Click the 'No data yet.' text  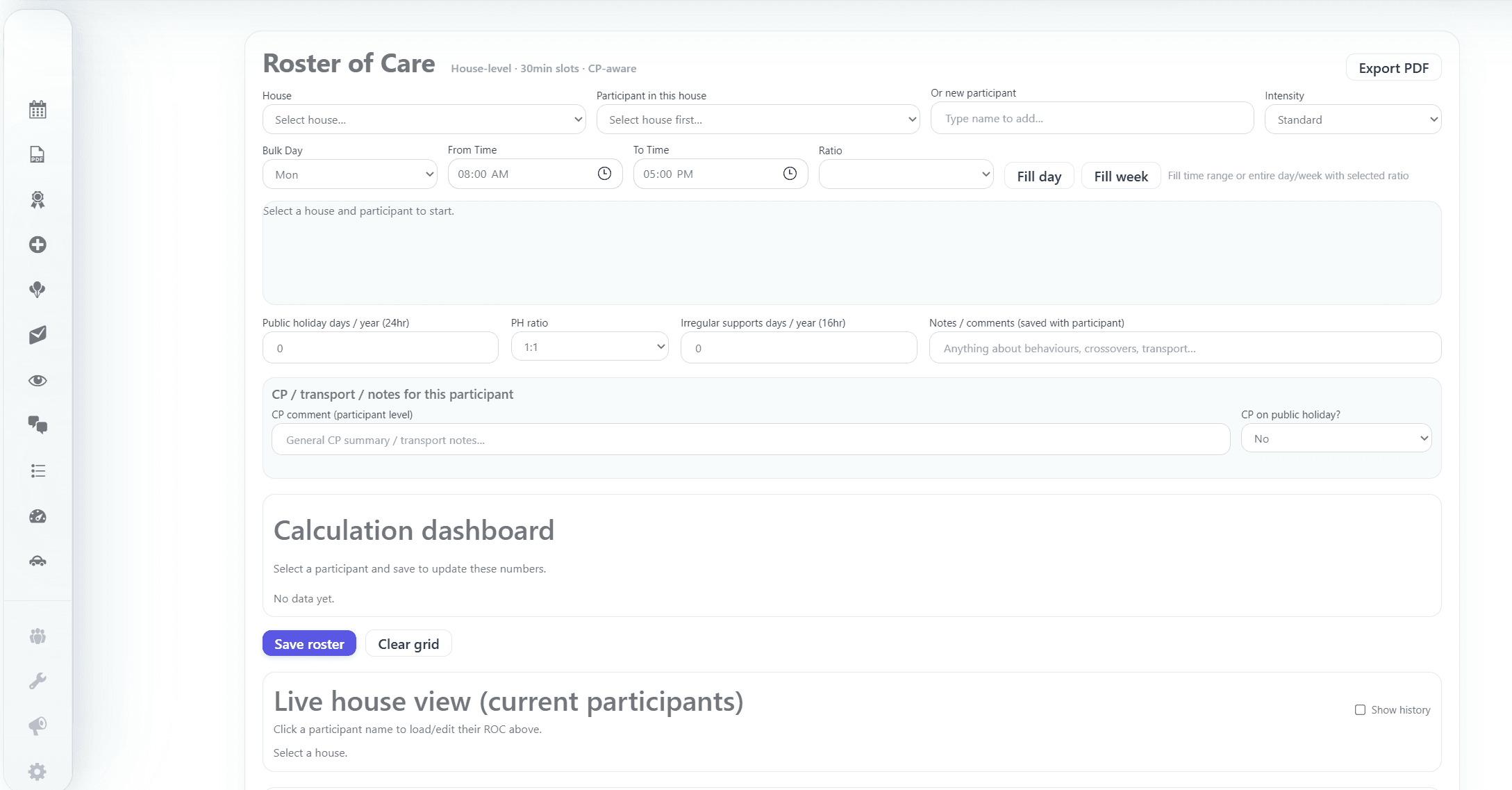coord(304,598)
